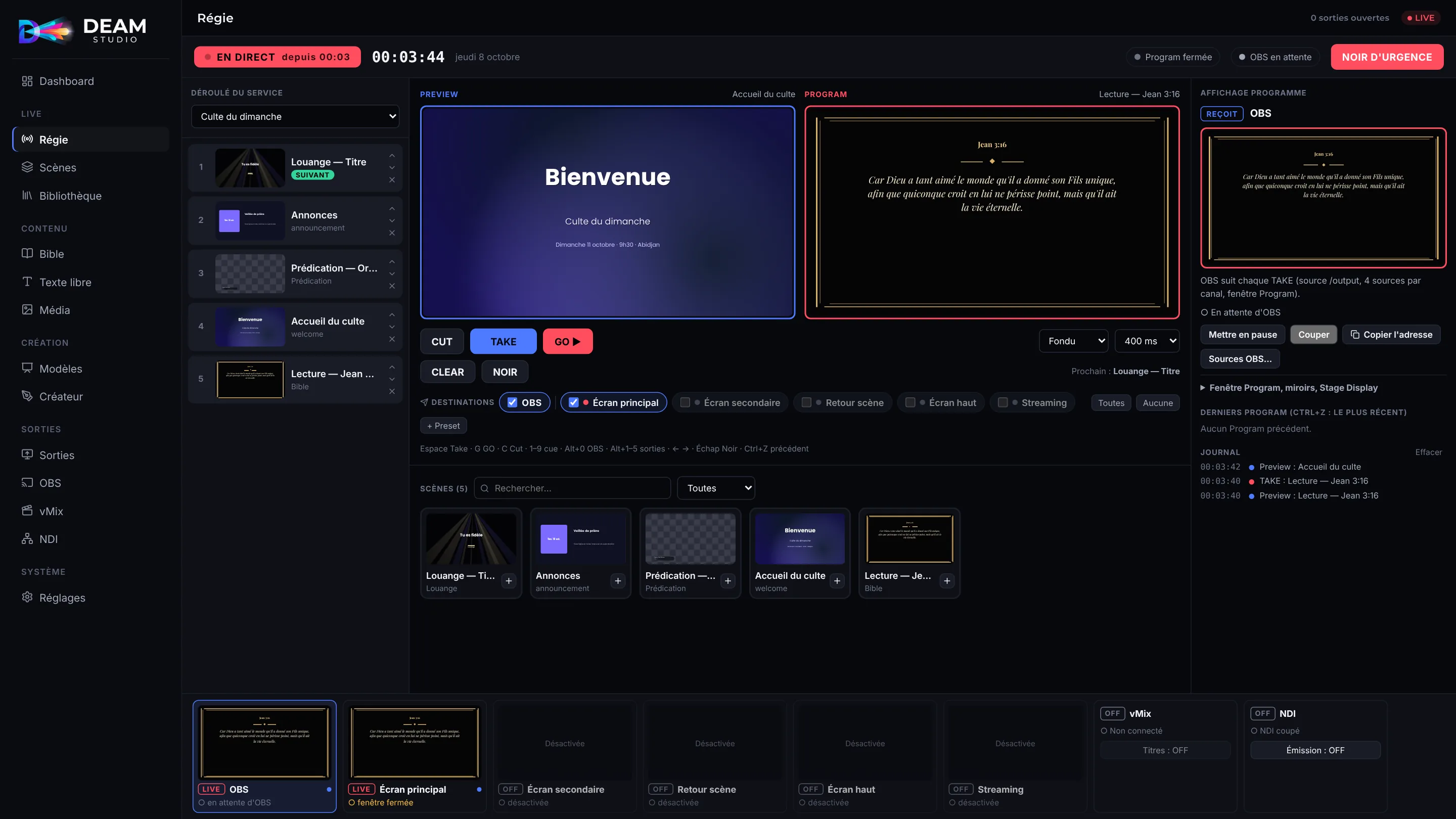Enable Écran haut destination

point(910,402)
